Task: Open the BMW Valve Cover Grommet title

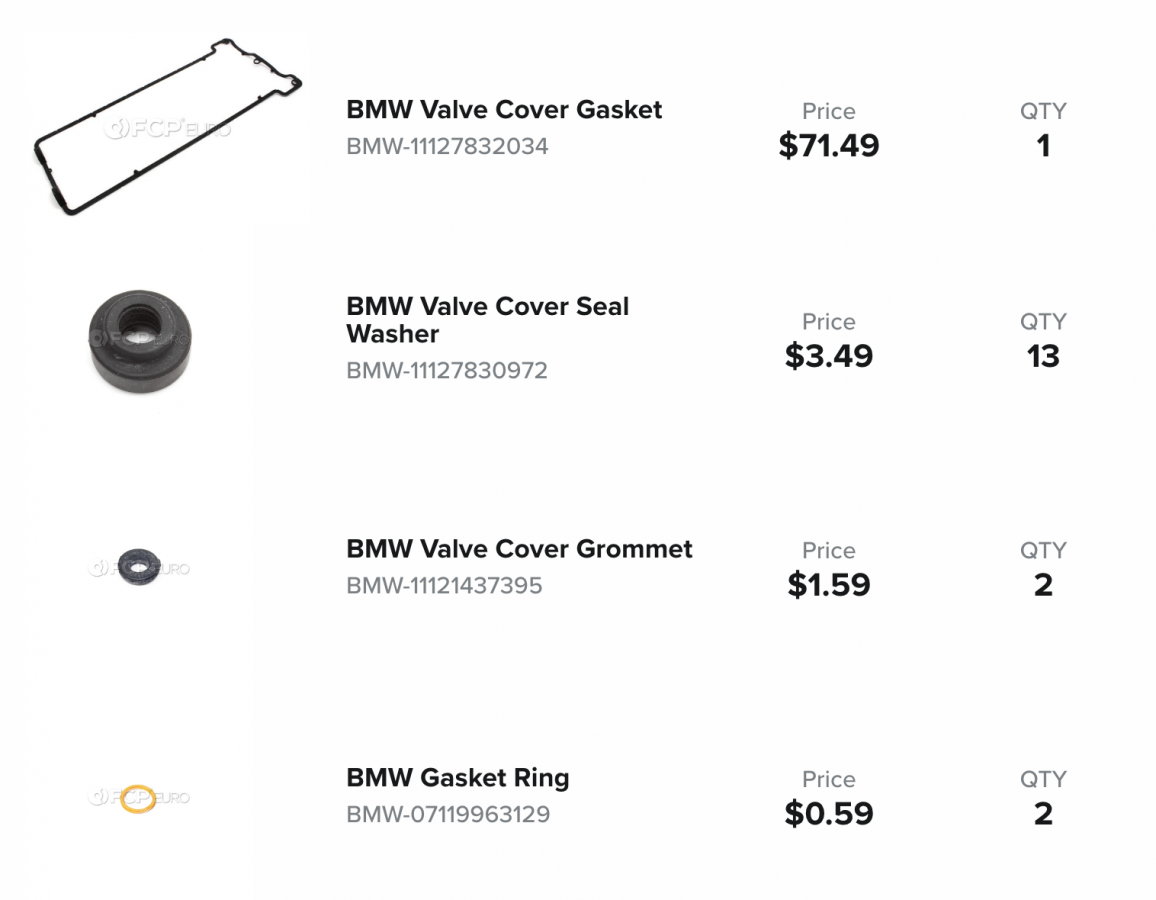Action: [x=519, y=548]
